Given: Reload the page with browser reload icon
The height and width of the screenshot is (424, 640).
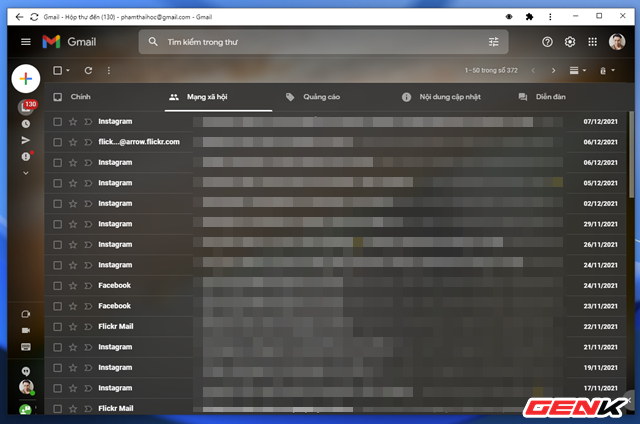Looking at the screenshot, I should click(x=34, y=17).
